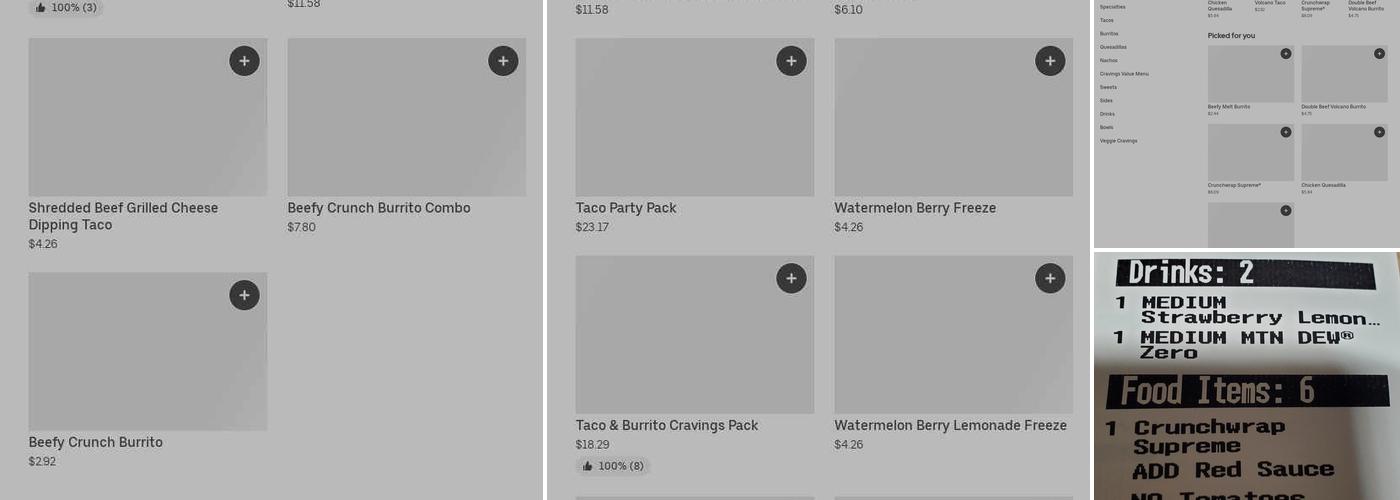Viewport: 1400px width, 500px height.
Task: Add Picked-for-you Chicken Quesadilla via plus icon
Action: click(1379, 132)
